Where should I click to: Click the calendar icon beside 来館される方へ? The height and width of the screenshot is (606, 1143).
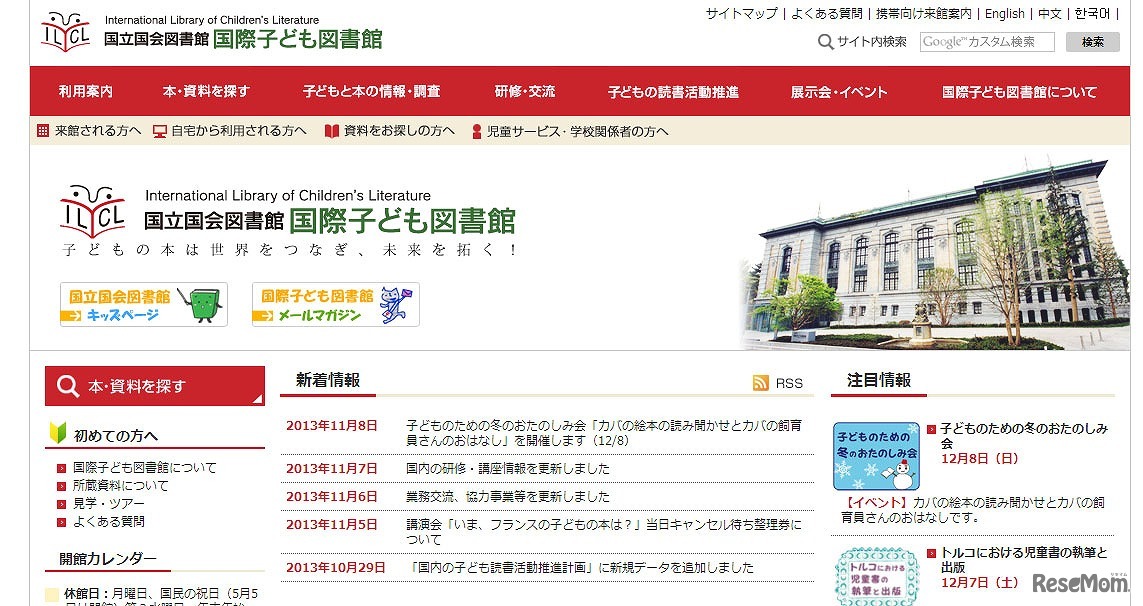click(x=43, y=131)
